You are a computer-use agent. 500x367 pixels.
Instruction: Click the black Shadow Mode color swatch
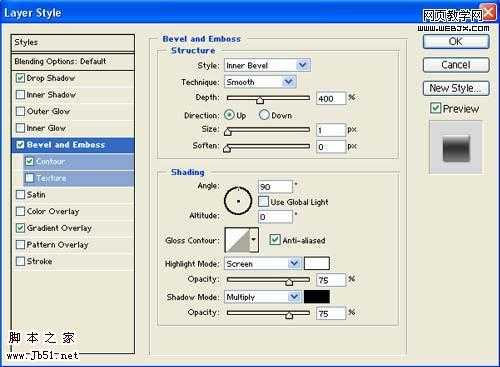(317, 297)
